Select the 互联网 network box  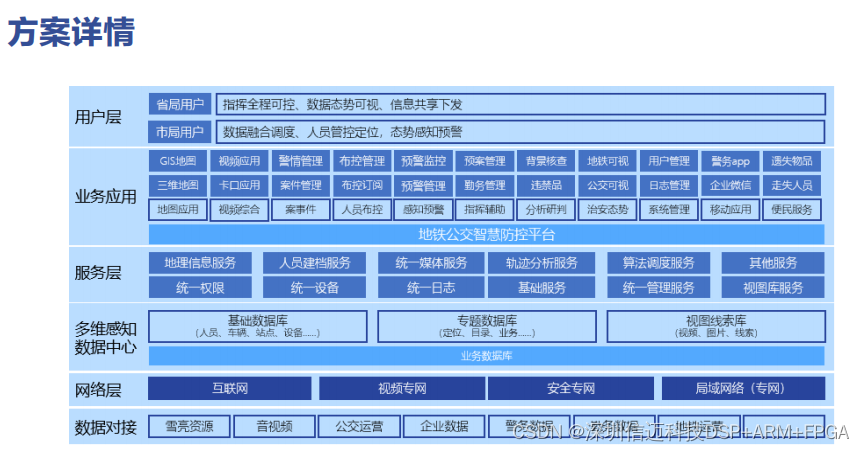tap(229, 388)
